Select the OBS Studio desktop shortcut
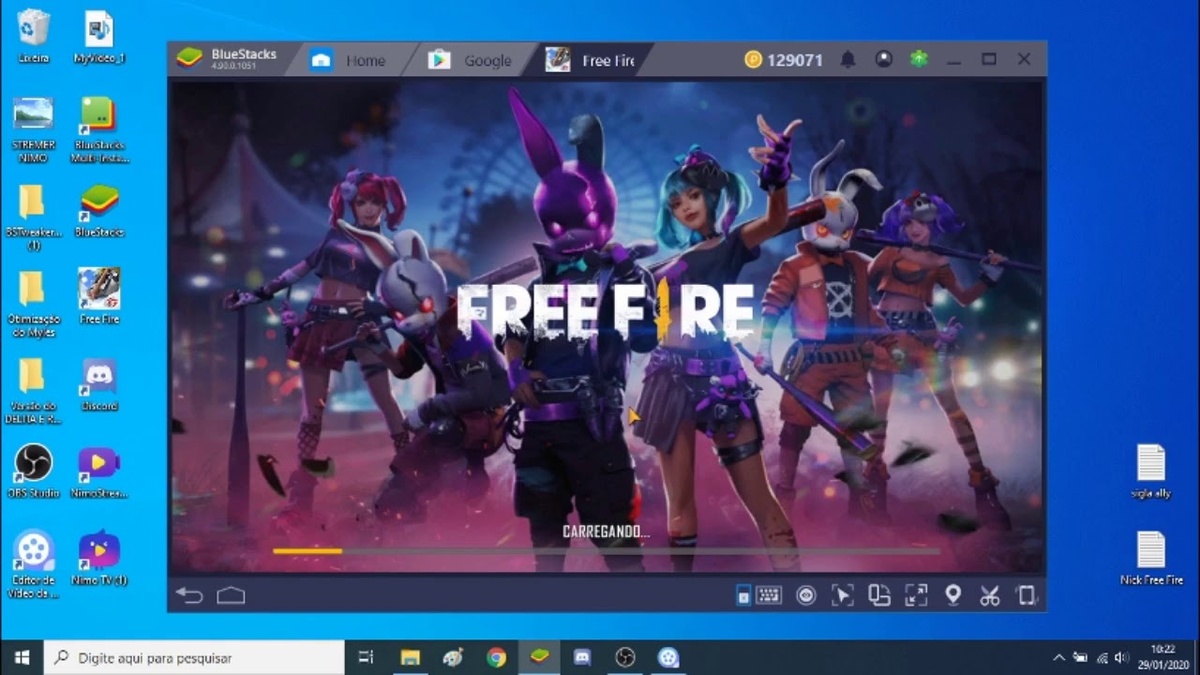Viewport: 1200px width, 675px height. (33, 471)
